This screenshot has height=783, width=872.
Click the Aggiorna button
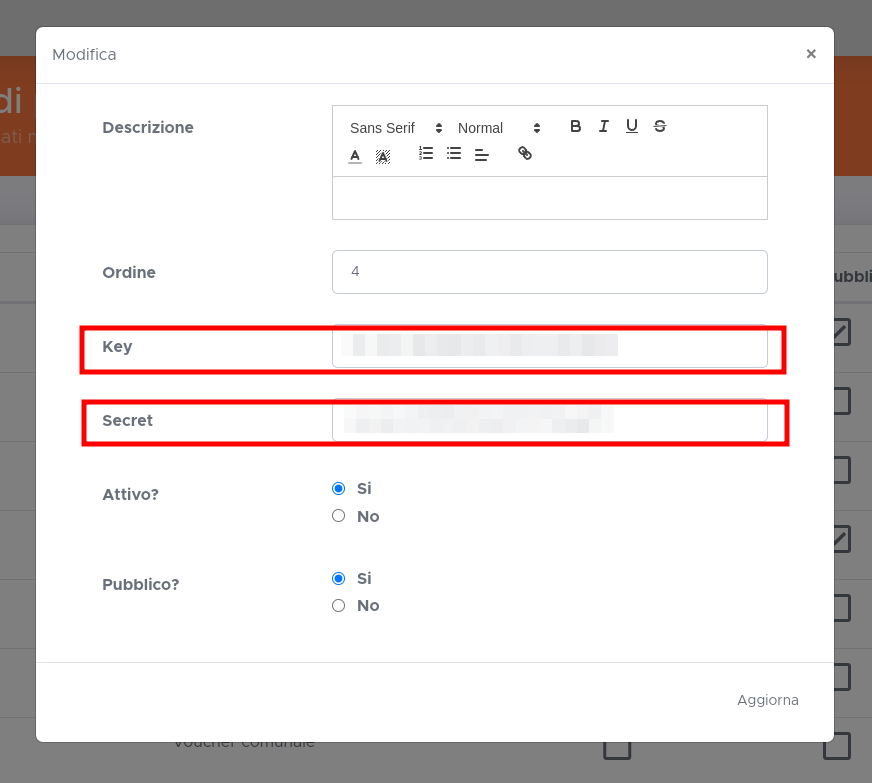pyautogui.click(x=767, y=700)
